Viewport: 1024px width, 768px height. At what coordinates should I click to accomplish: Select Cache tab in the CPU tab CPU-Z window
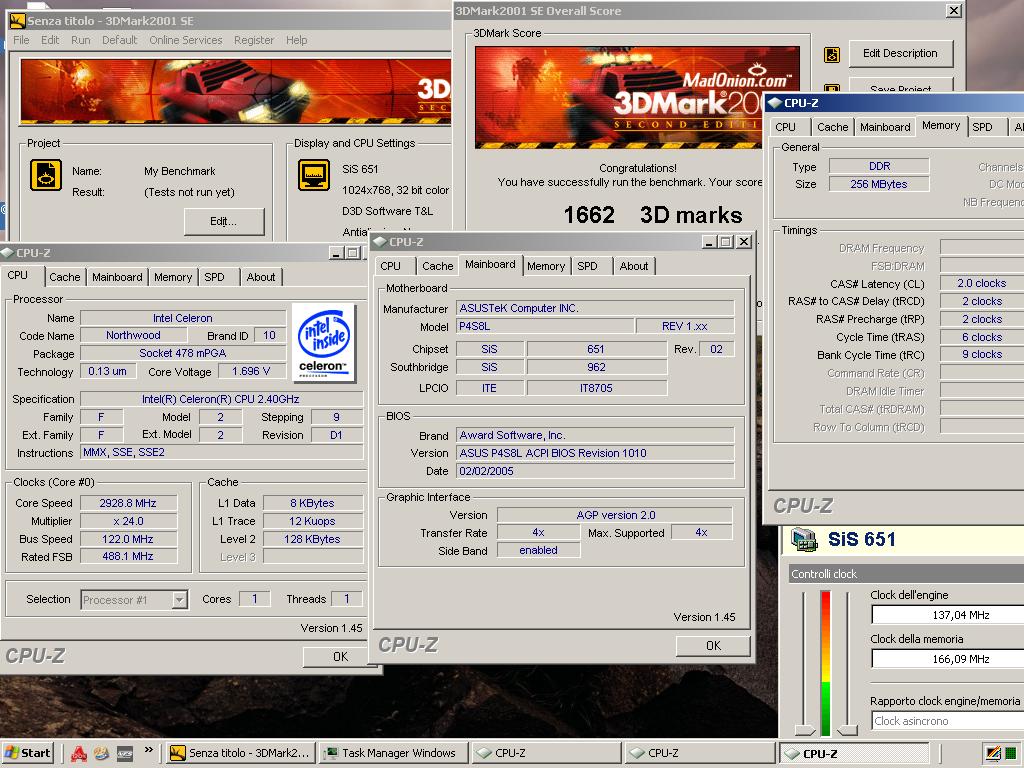pyautogui.click(x=65, y=277)
